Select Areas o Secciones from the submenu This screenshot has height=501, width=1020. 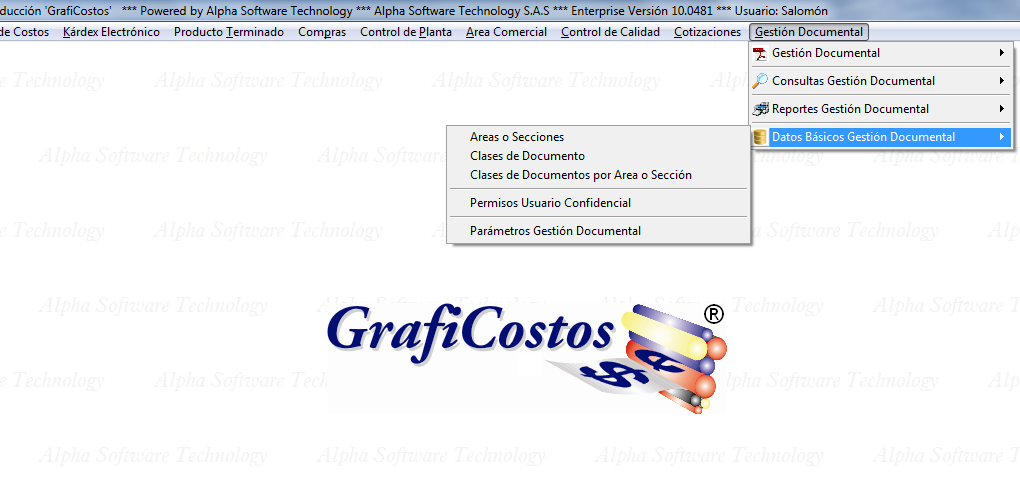click(x=517, y=137)
